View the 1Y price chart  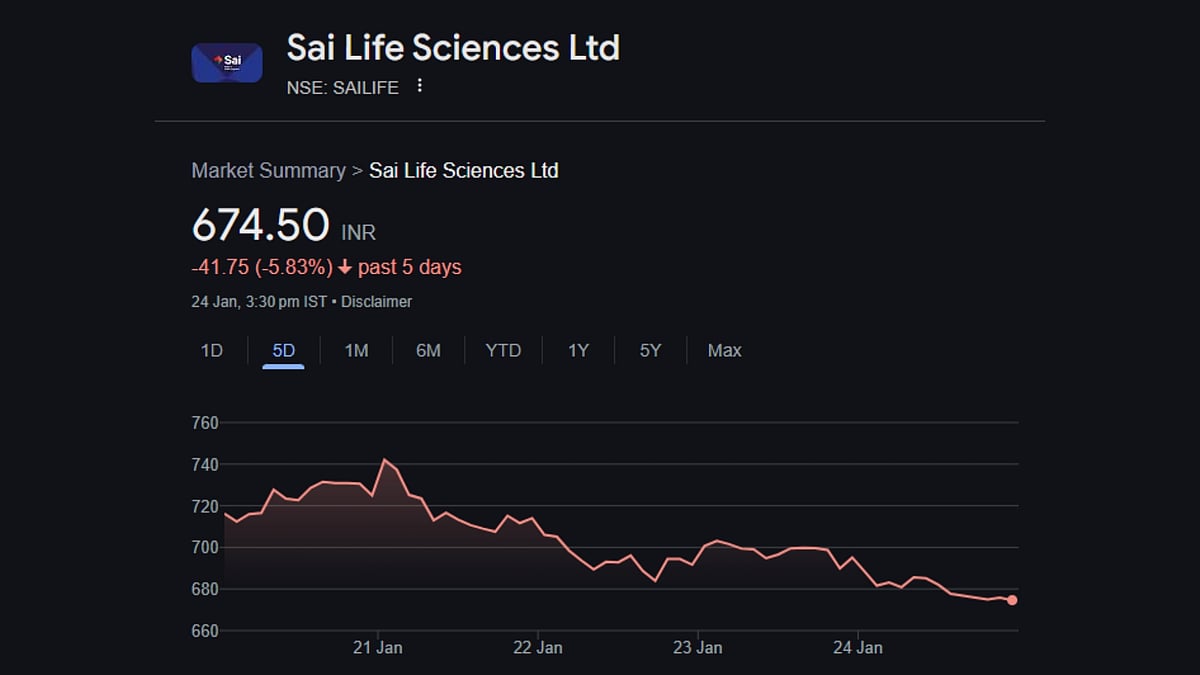tap(578, 351)
